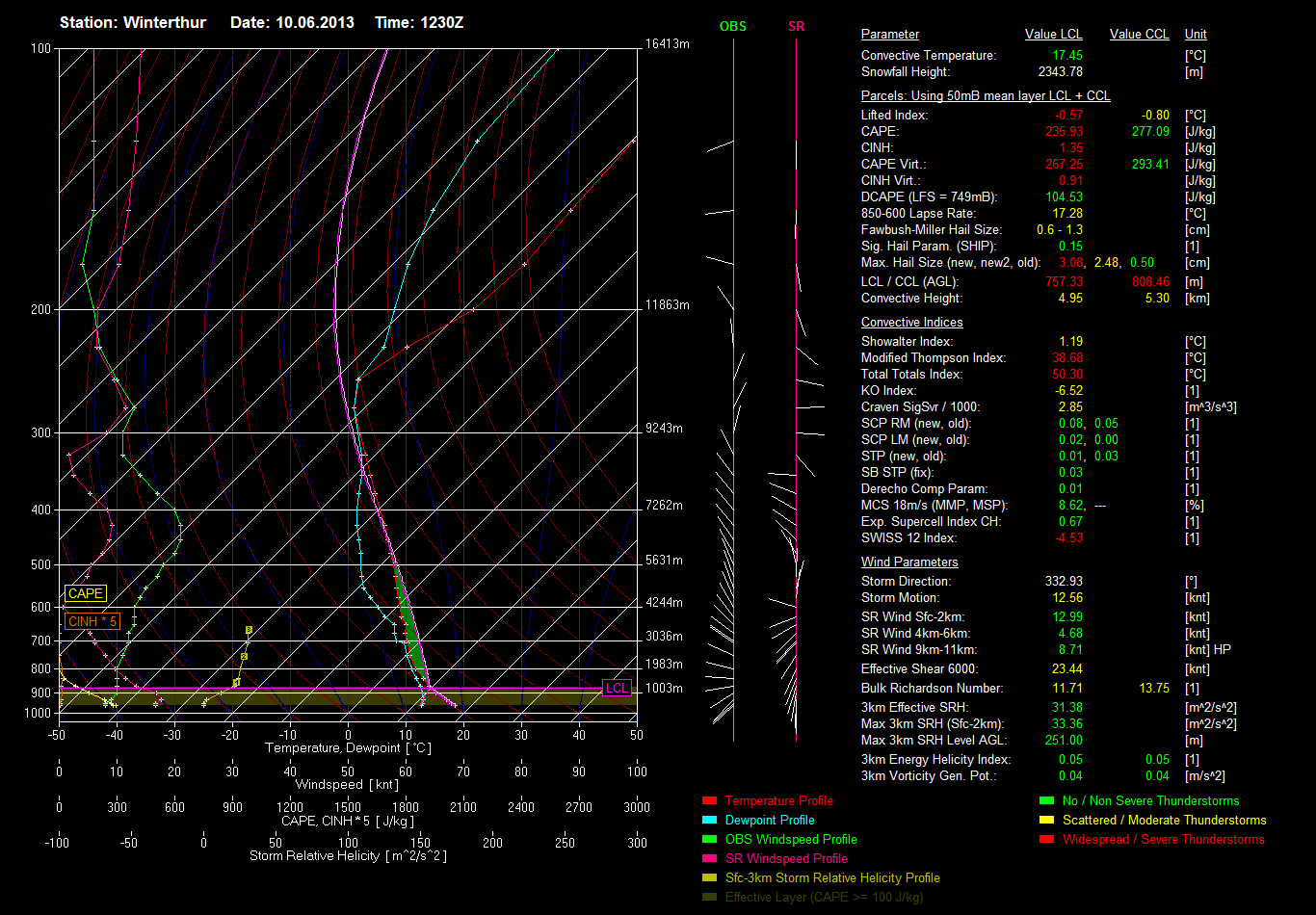Image resolution: width=1316 pixels, height=915 pixels.
Task: Open the Wind Parameters section heading
Action: (908, 562)
